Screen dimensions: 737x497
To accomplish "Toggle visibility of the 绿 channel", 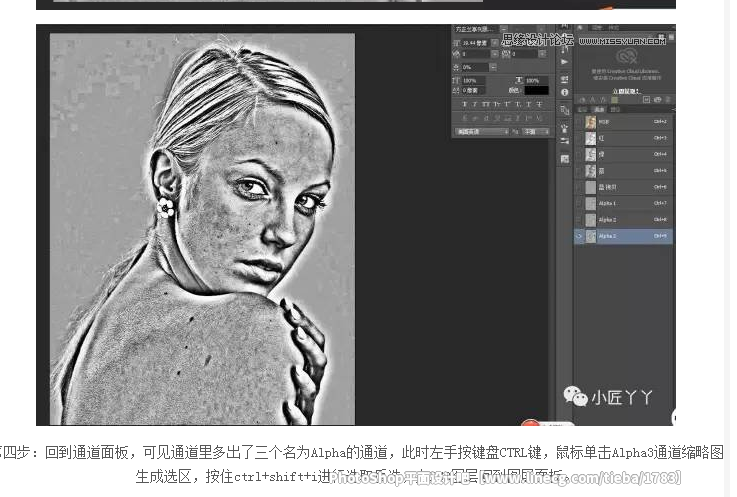I will pyautogui.click(x=579, y=154).
